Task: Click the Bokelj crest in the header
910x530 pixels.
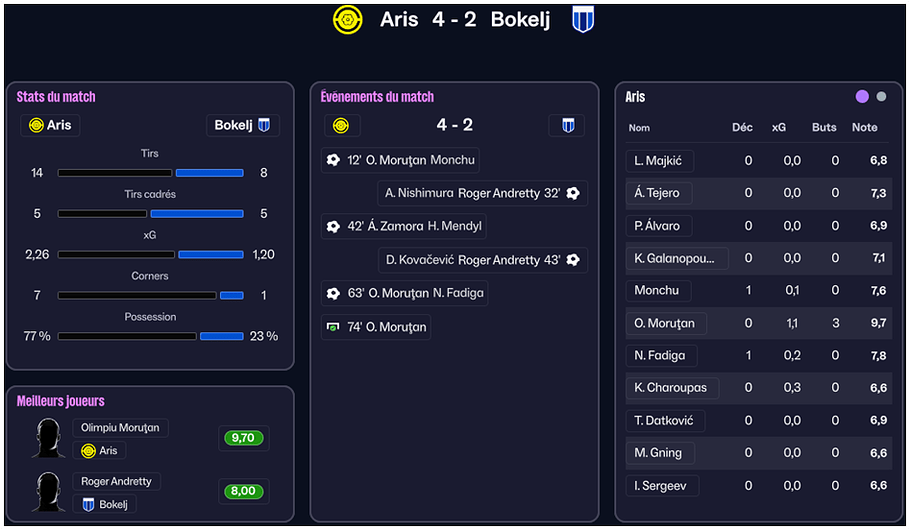Action: click(x=583, y=20)
